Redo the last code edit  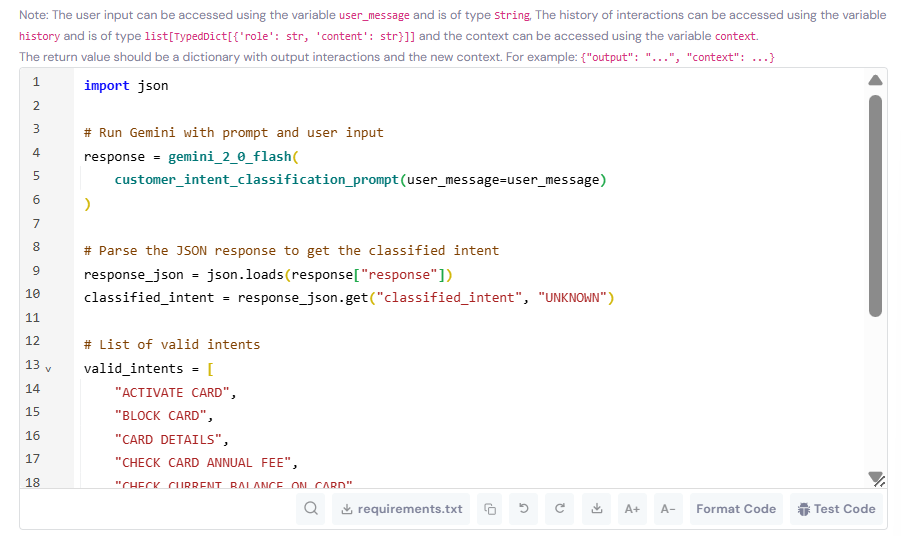pos(560,509)
